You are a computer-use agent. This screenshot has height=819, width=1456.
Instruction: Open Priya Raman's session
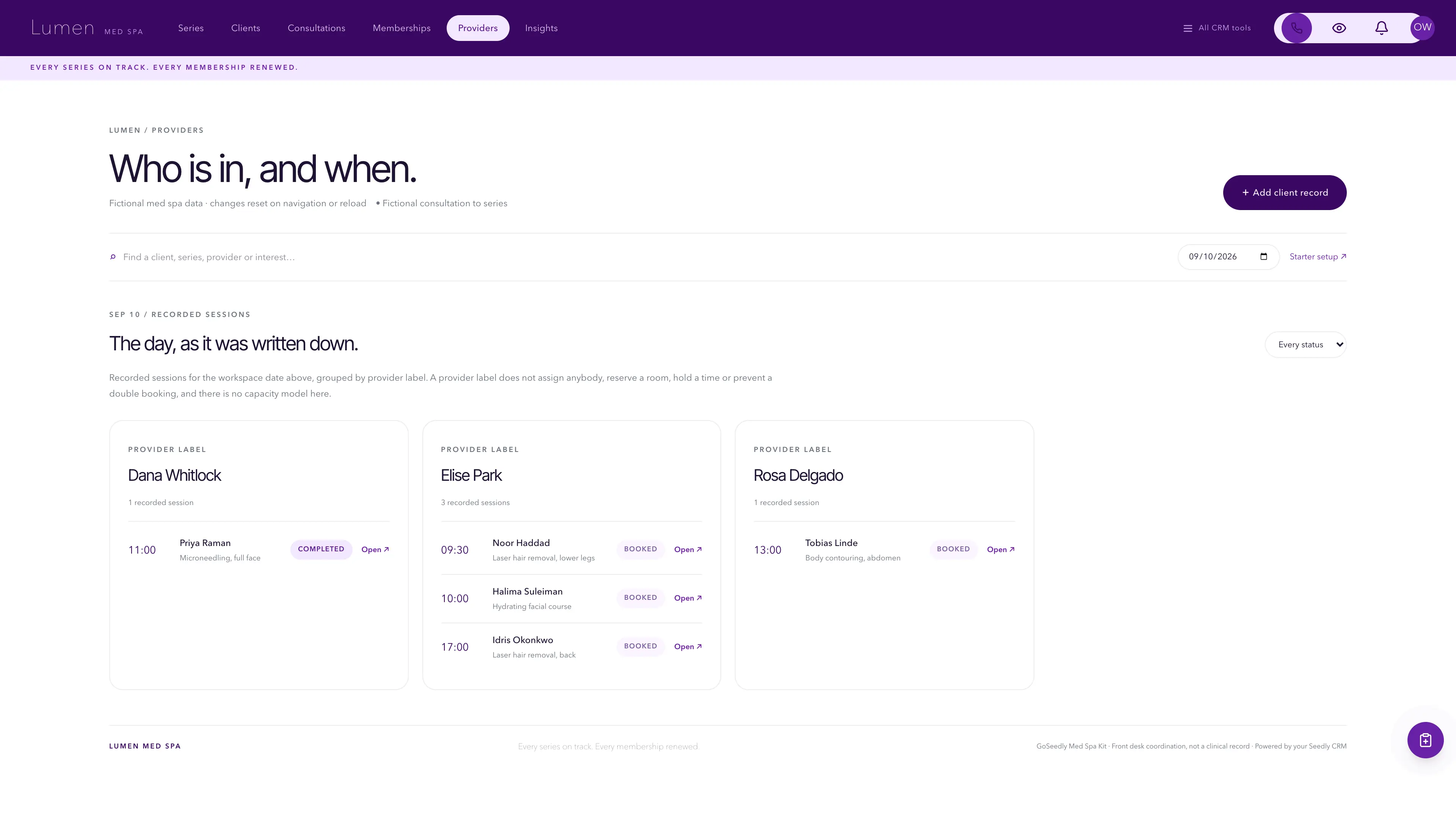(x=375, y=549)
